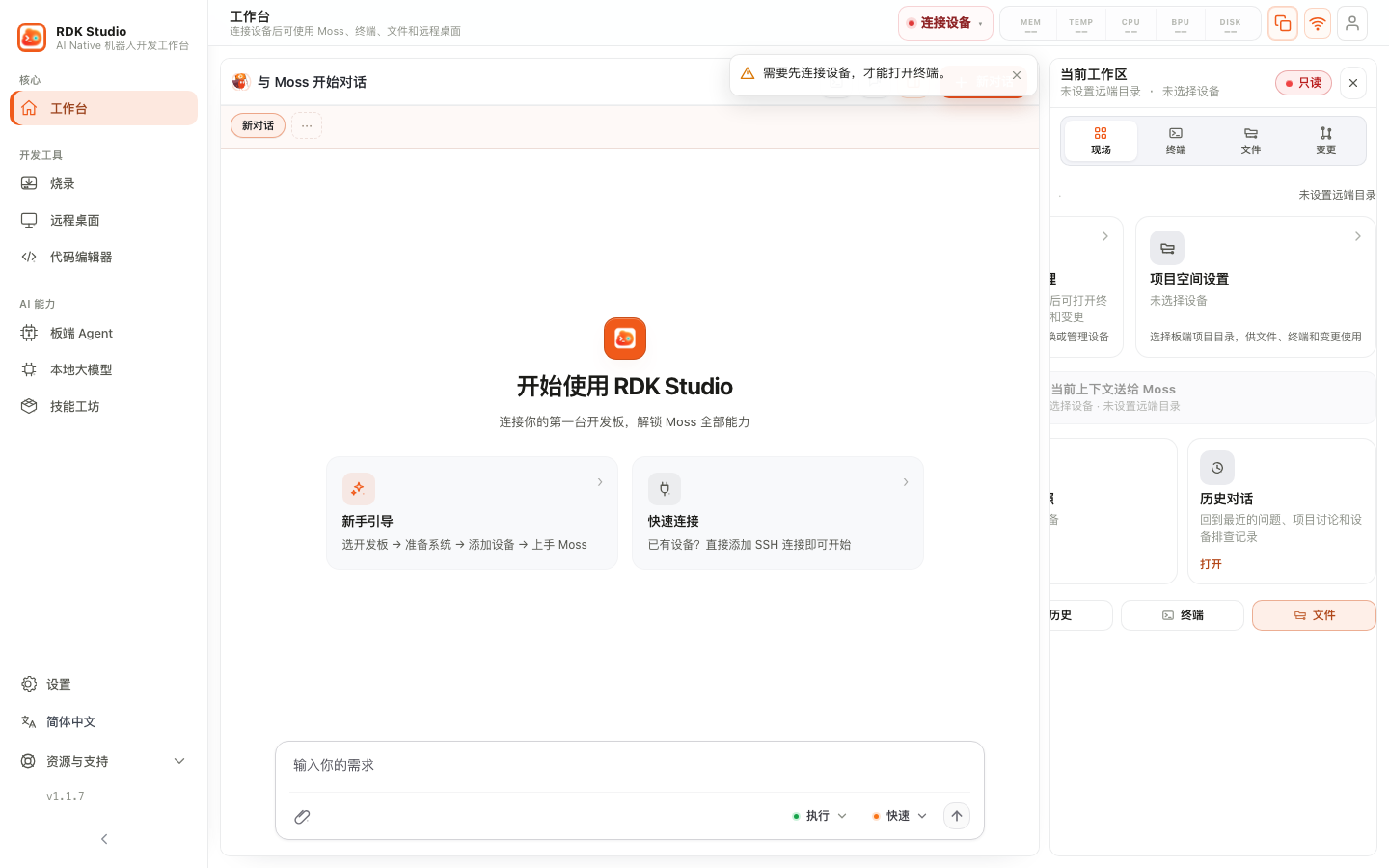
Task: Click the bottom orange 文件 button
Action: click(1314, 615)
